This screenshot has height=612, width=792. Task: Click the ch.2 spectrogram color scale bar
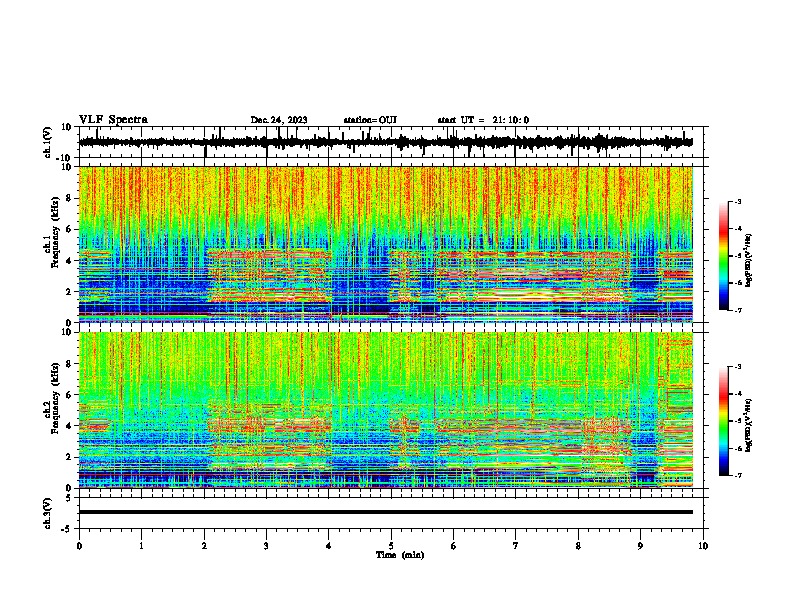(x=724, y=421)
